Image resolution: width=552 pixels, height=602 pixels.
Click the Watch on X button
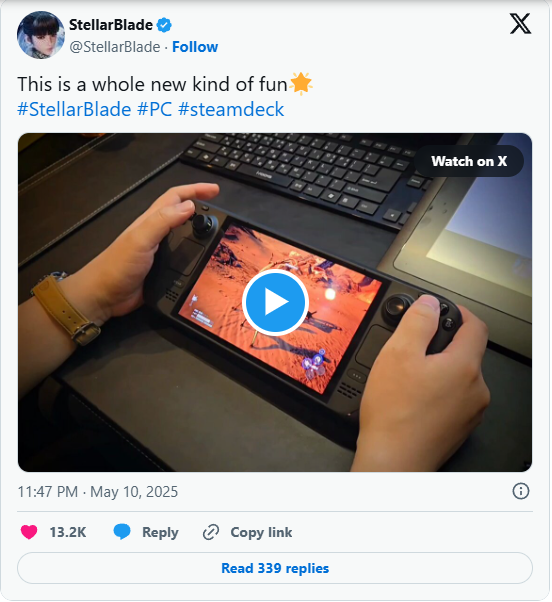(x=469, y=161)
